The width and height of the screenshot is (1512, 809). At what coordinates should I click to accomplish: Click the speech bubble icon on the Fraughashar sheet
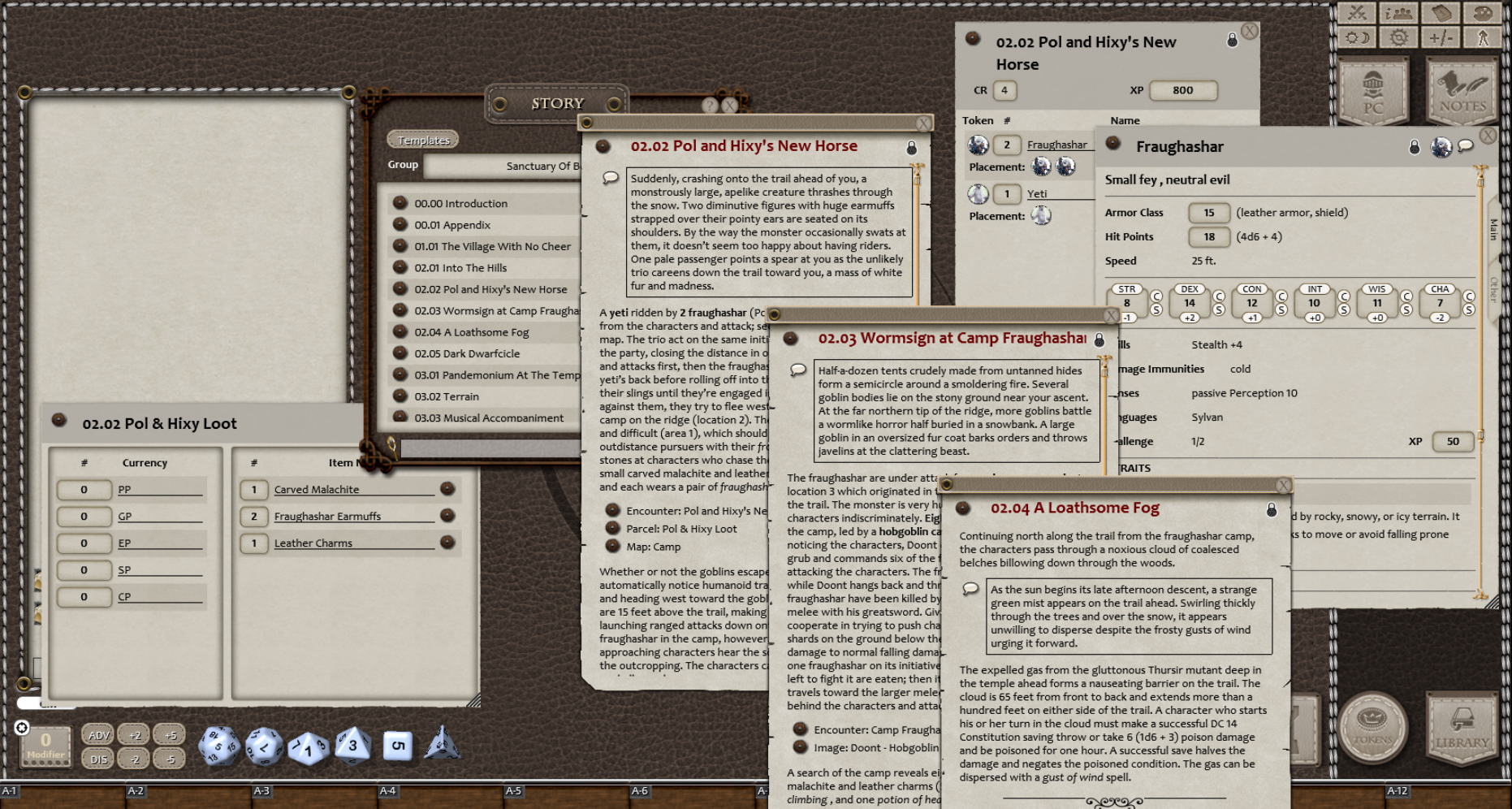tap(1464, 146)
